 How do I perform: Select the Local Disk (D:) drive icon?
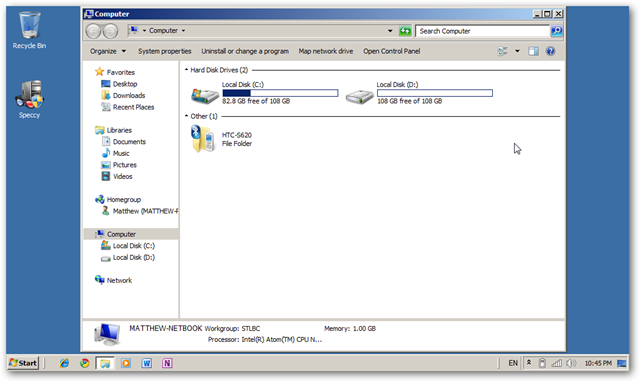click(x=359, y=96)
